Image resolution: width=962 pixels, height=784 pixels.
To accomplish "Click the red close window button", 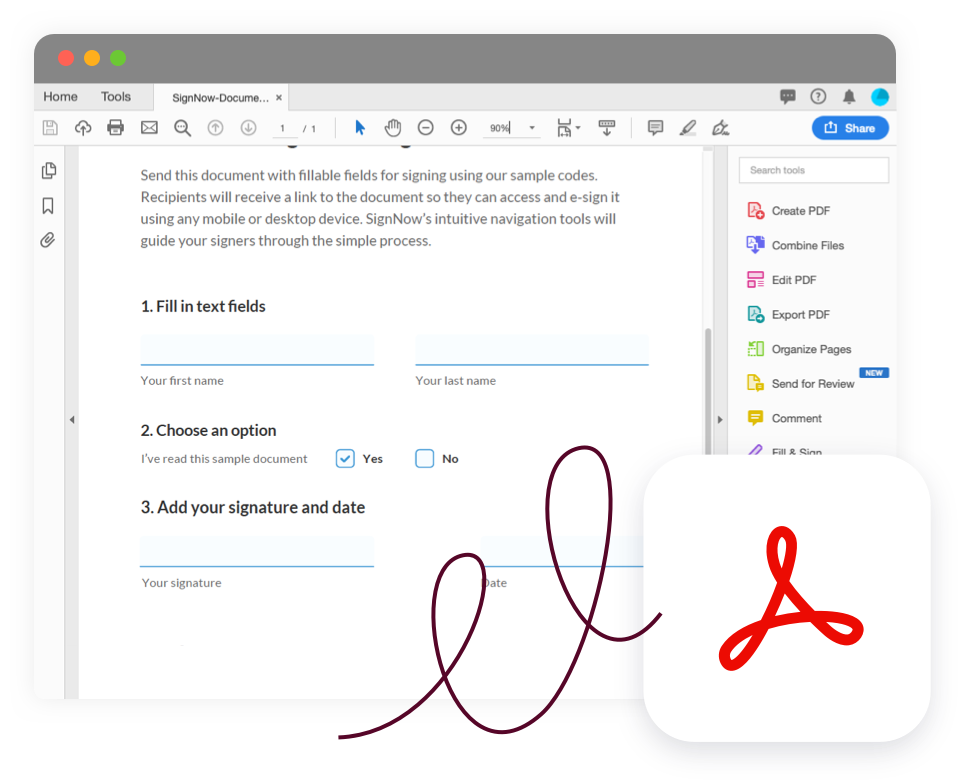I will [x=66, y=58].
